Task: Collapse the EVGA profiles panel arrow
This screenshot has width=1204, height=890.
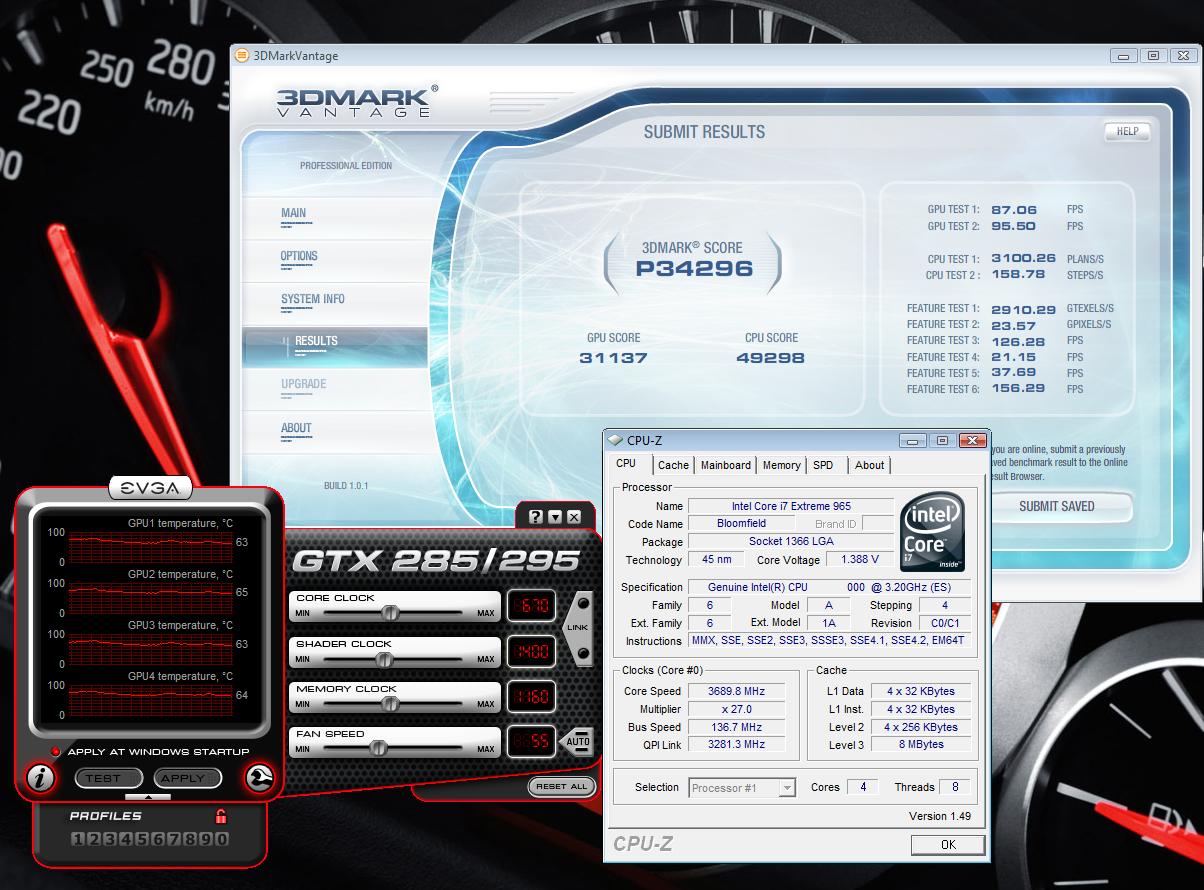Action: 148,797
